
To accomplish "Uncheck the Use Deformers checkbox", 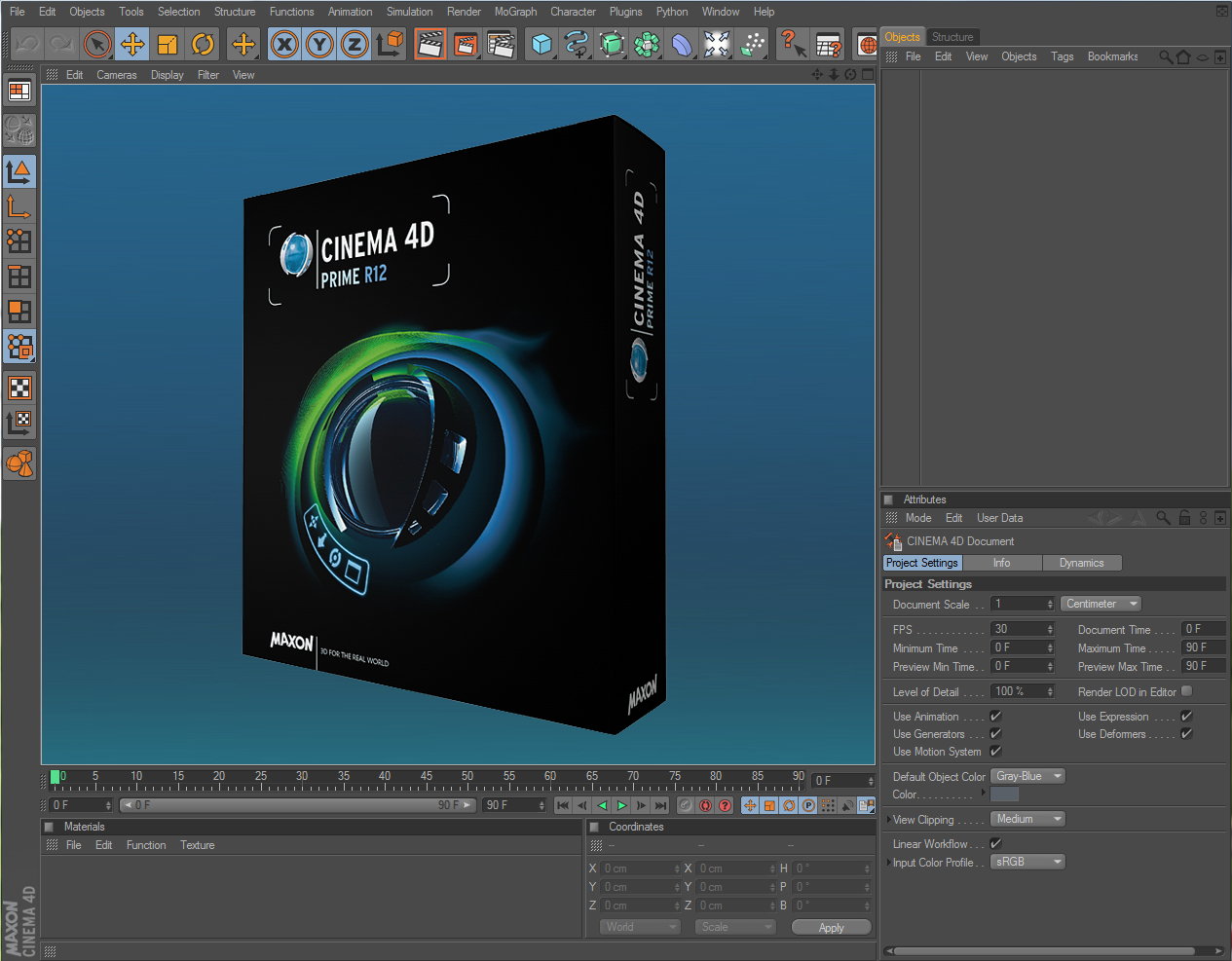I will pos(1186,733).
